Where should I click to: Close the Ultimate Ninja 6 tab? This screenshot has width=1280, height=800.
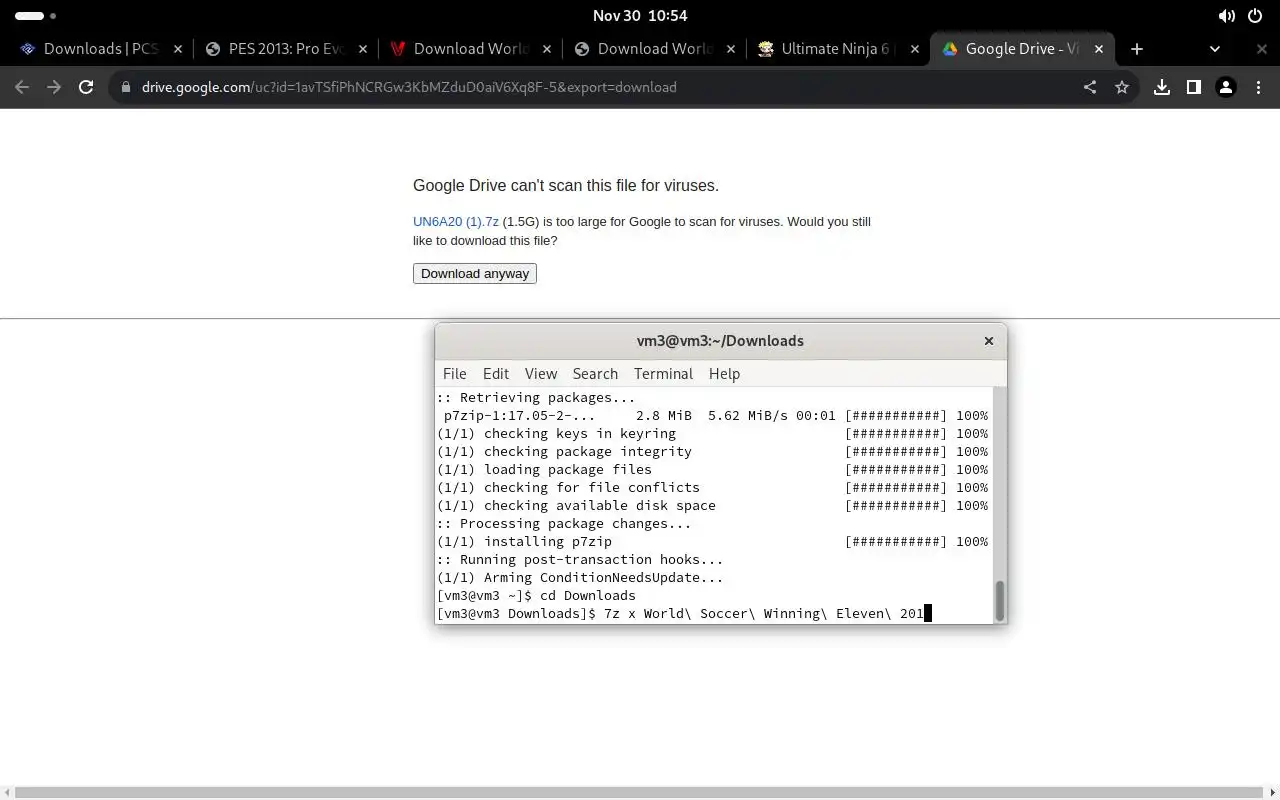pos(915,48)
